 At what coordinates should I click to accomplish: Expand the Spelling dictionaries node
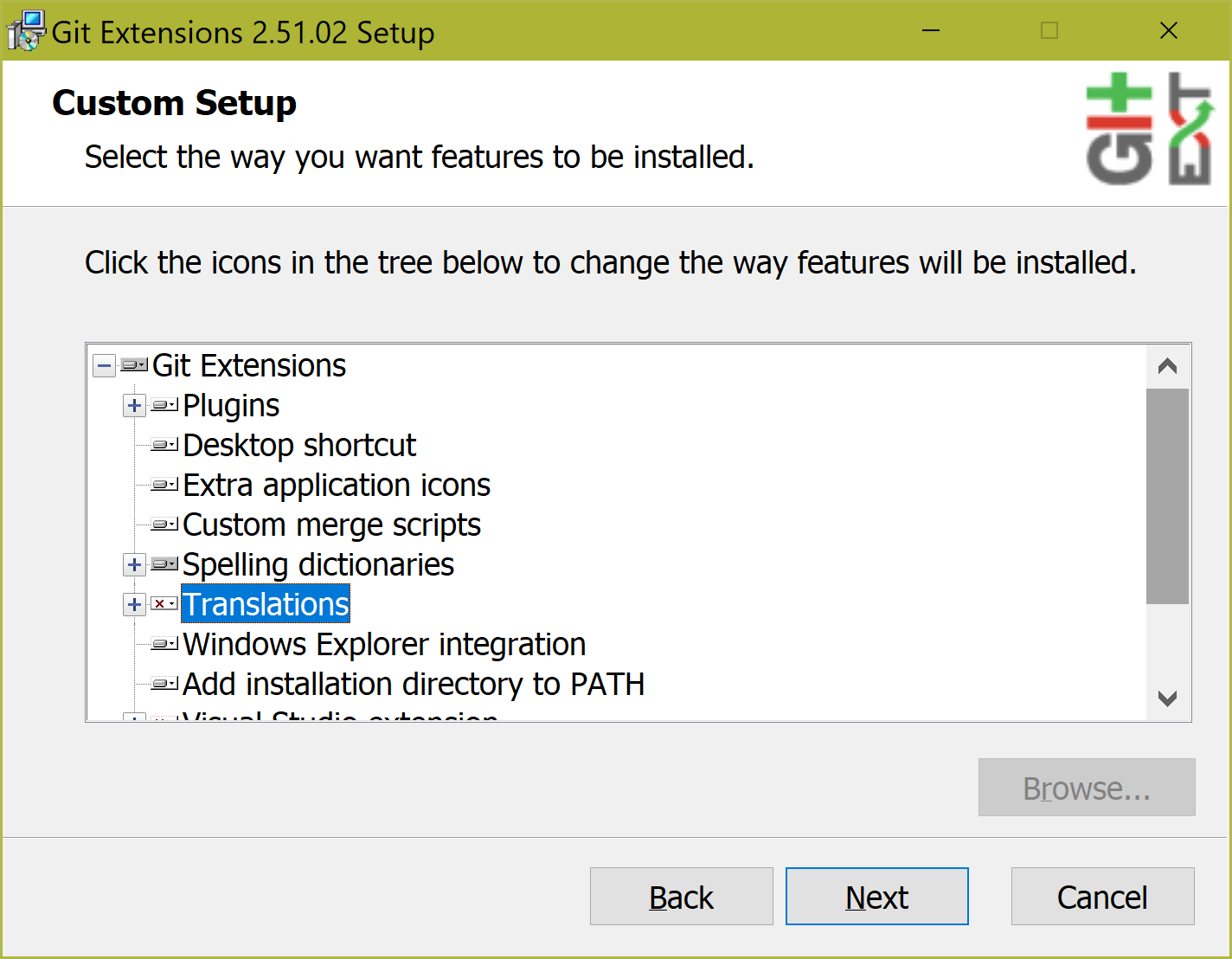point(134,563)
